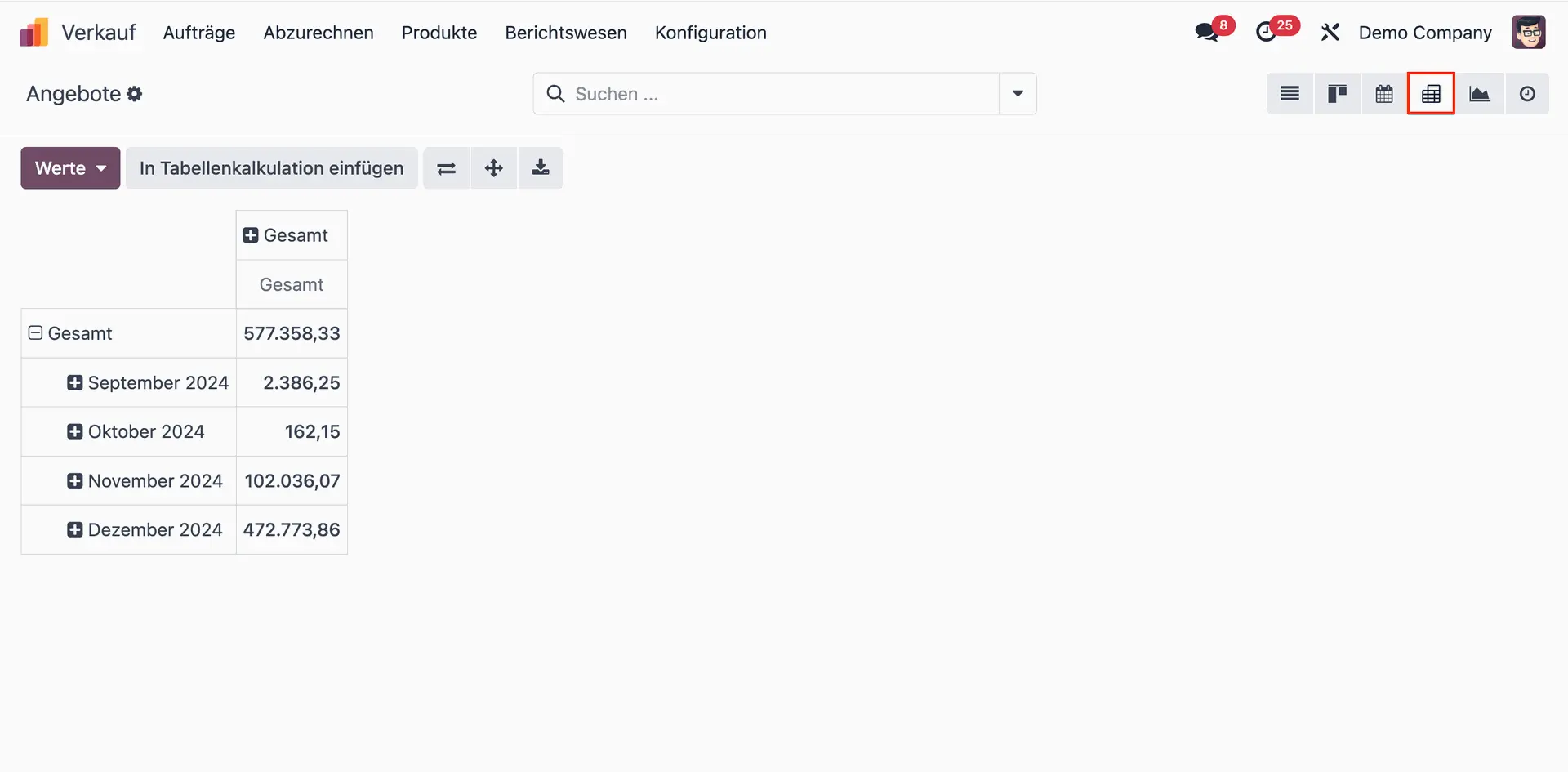Viewport: 1568px width, 772px height.
Task: Open the activity view clock icon
Action: [x=1526, y=94]
